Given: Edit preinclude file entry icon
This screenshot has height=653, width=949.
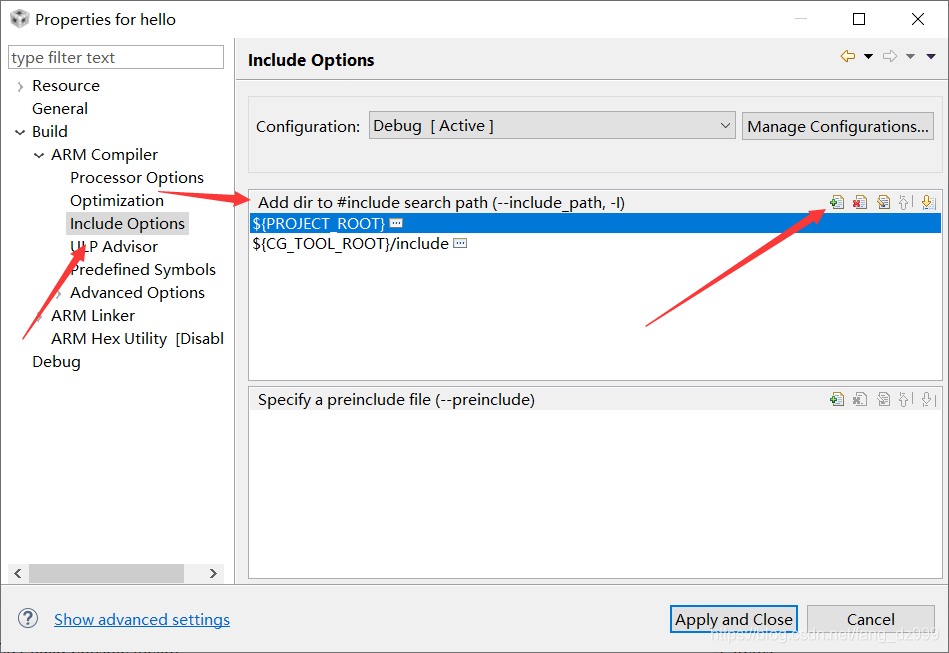Looking at the screenshot, I should tap(884, 399).
